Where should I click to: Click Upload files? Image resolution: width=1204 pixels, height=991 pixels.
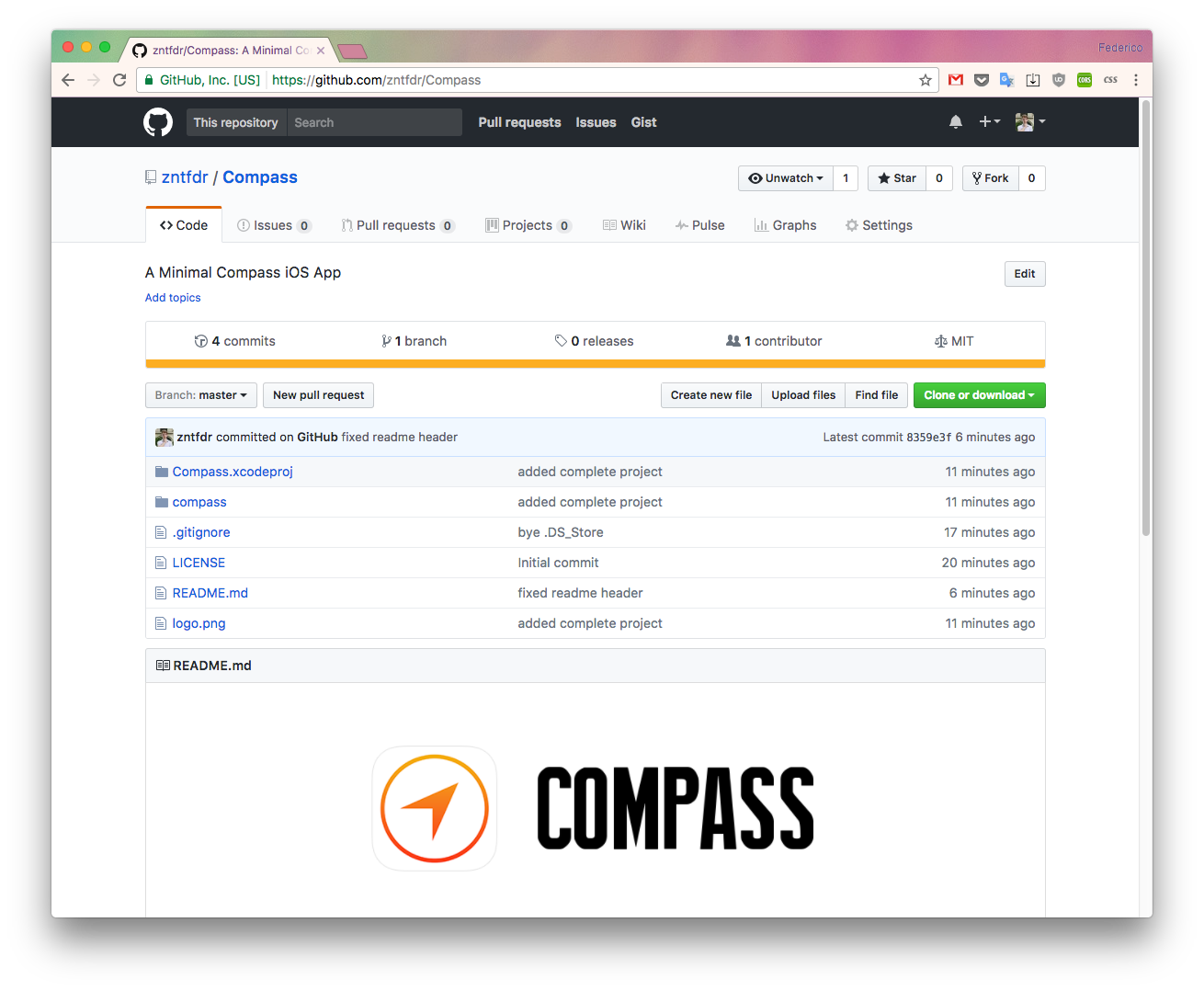tap(803, 395)
